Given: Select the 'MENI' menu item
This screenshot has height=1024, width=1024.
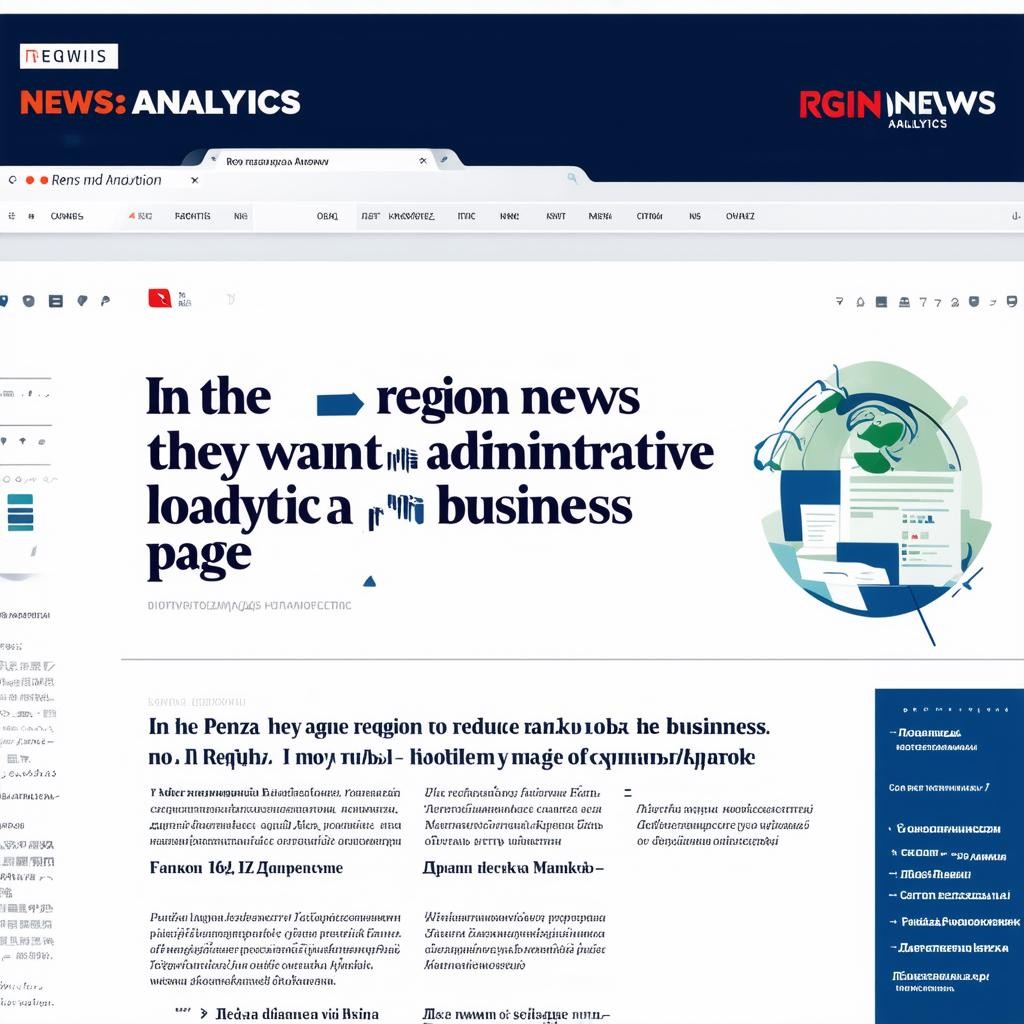Looking at the screenshot, I should click(x=600, y=216).
